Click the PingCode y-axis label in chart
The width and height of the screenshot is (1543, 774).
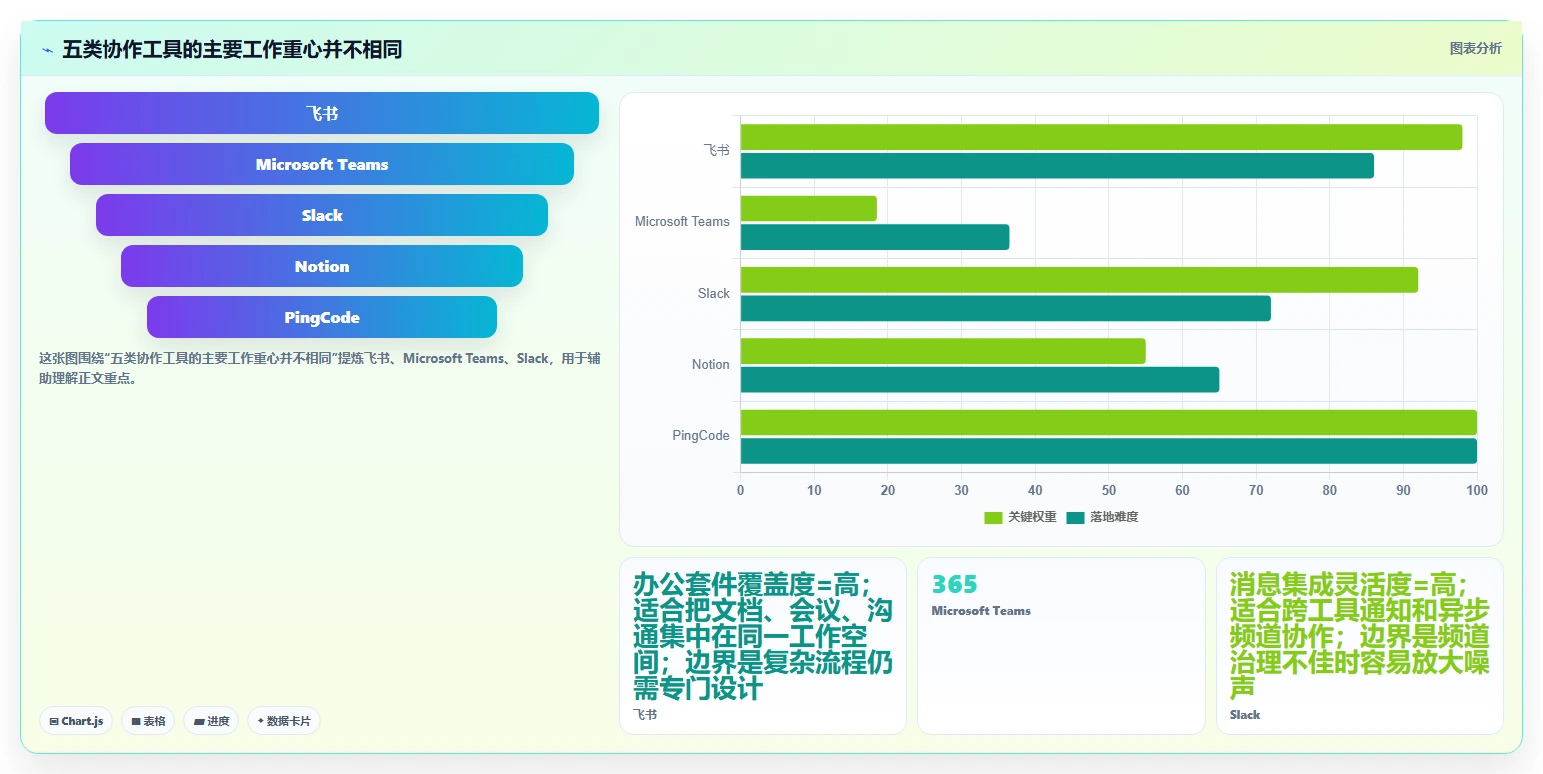pos(701,435)
